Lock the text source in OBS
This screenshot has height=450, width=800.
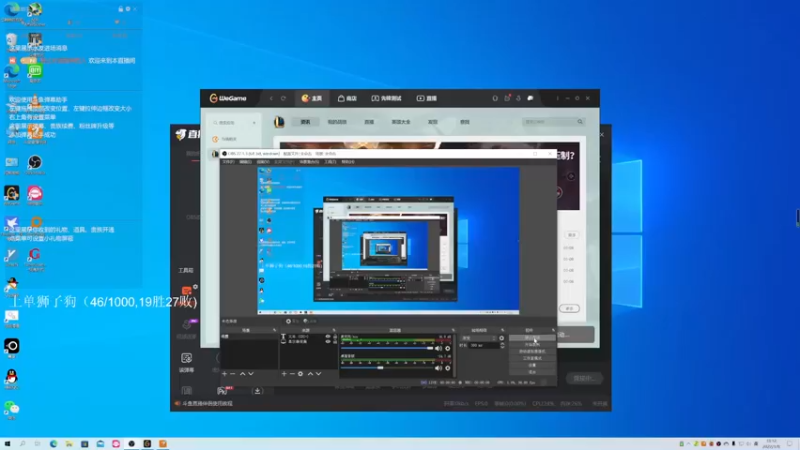(335, 337)
